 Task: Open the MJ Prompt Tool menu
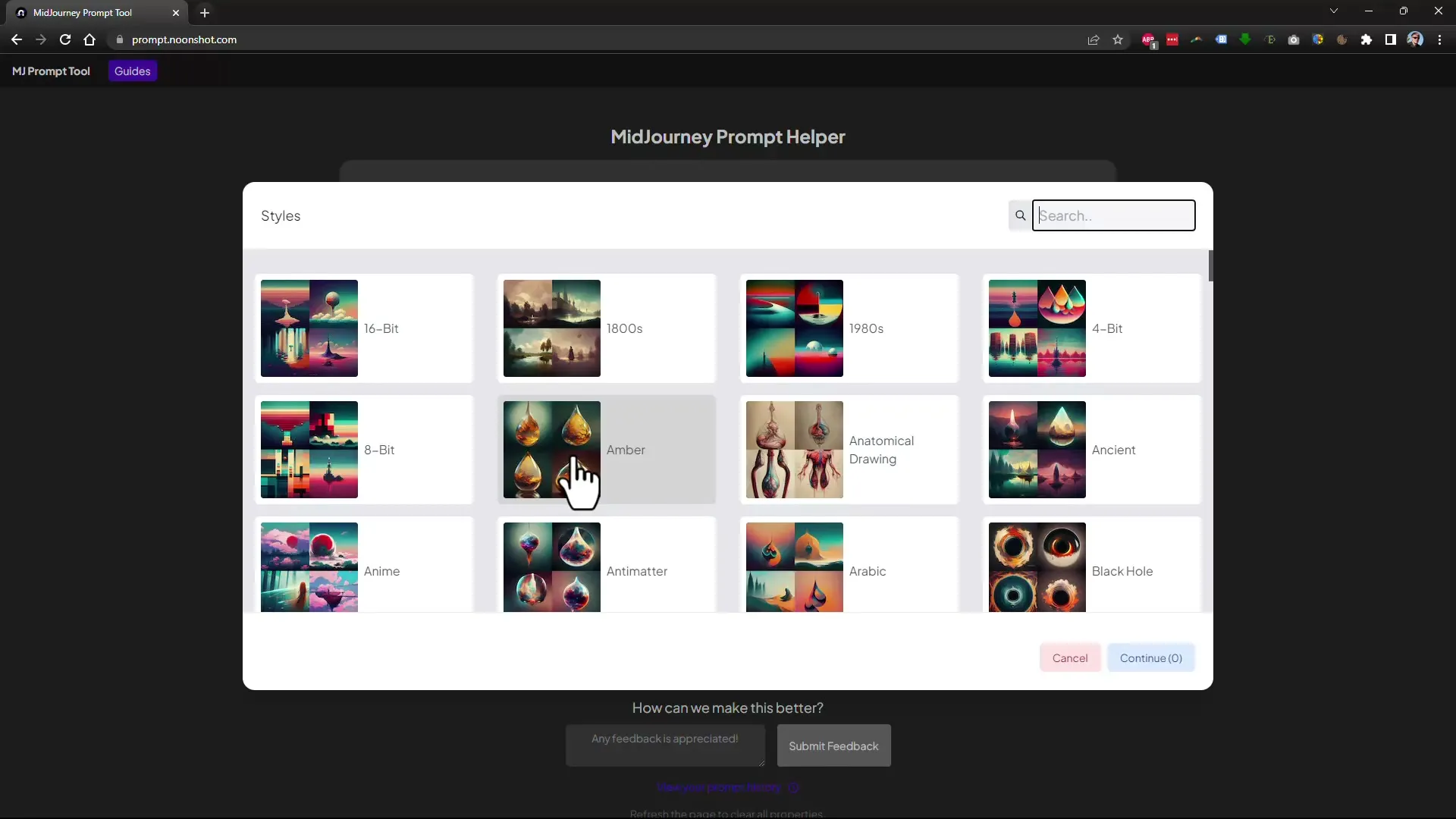50,71
